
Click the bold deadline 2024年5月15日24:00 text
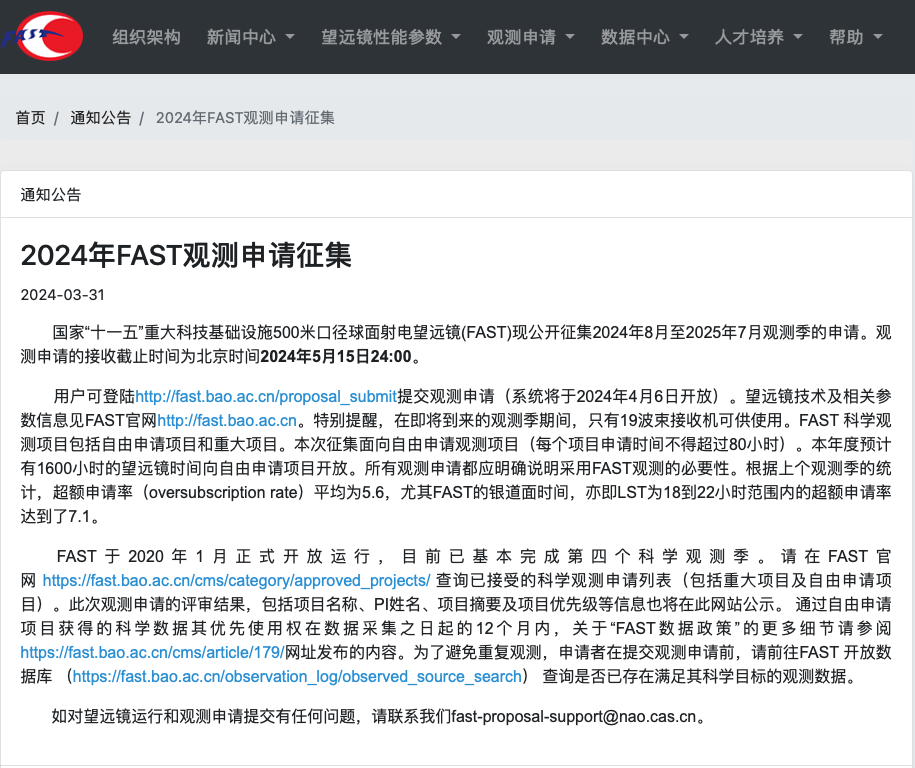[x=336, y=356]
